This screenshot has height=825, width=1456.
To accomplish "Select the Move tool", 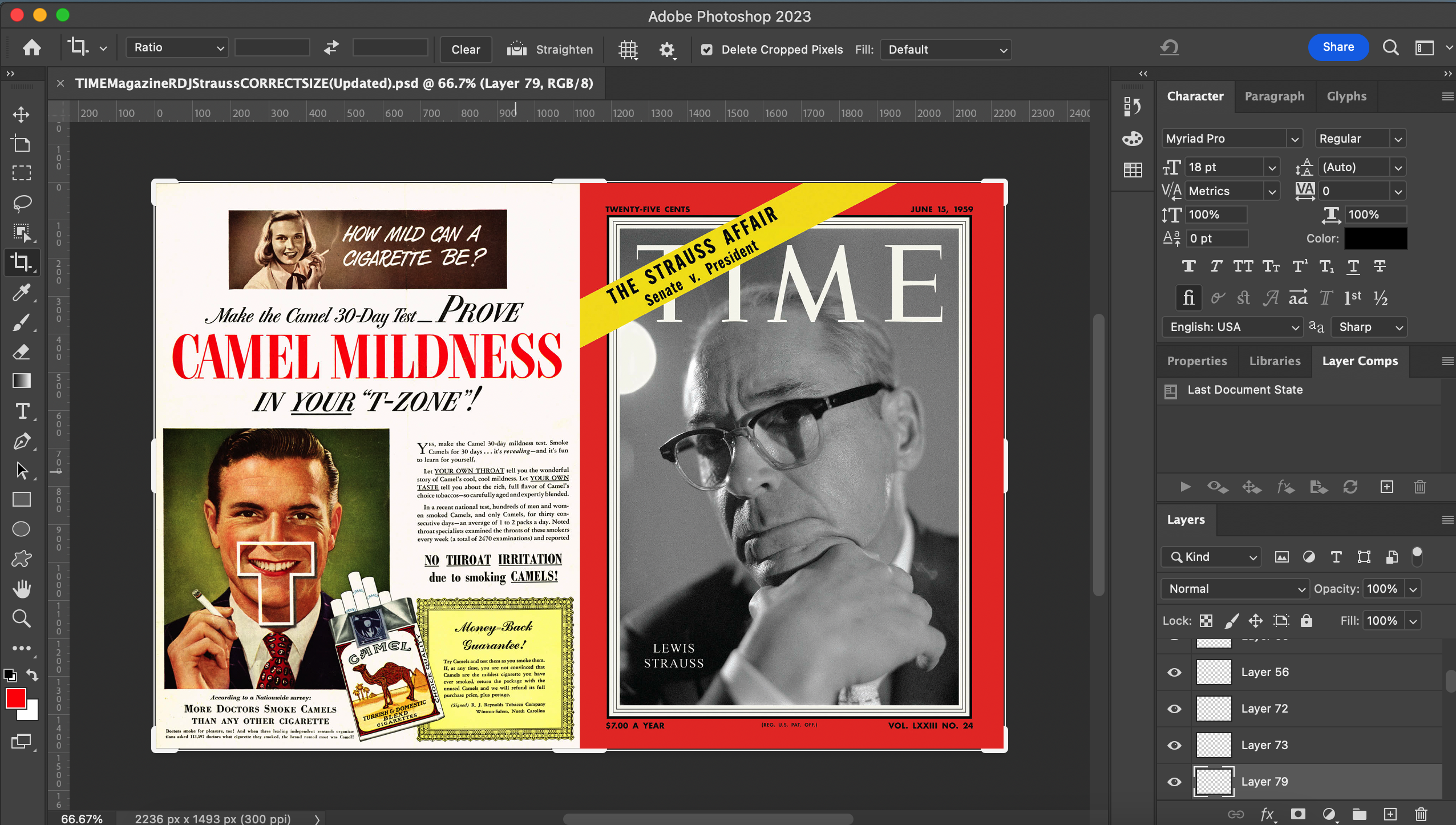I will click(x=22, y=114).
